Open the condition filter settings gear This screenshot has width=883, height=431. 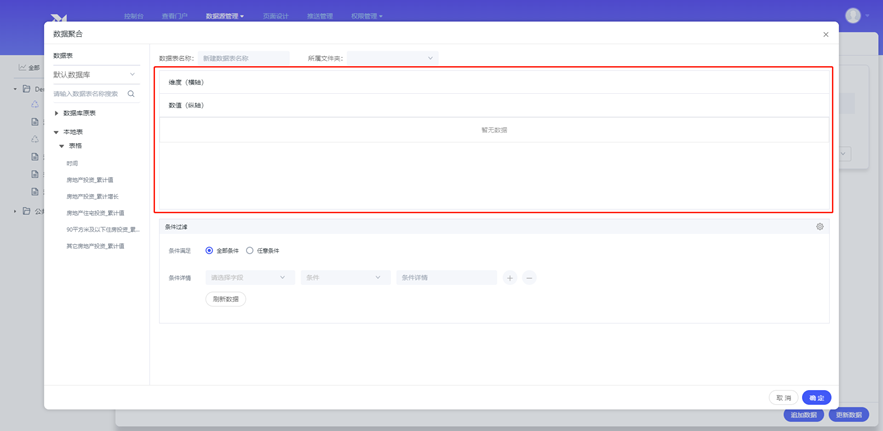pyautogui.click(x=820, y=227)
